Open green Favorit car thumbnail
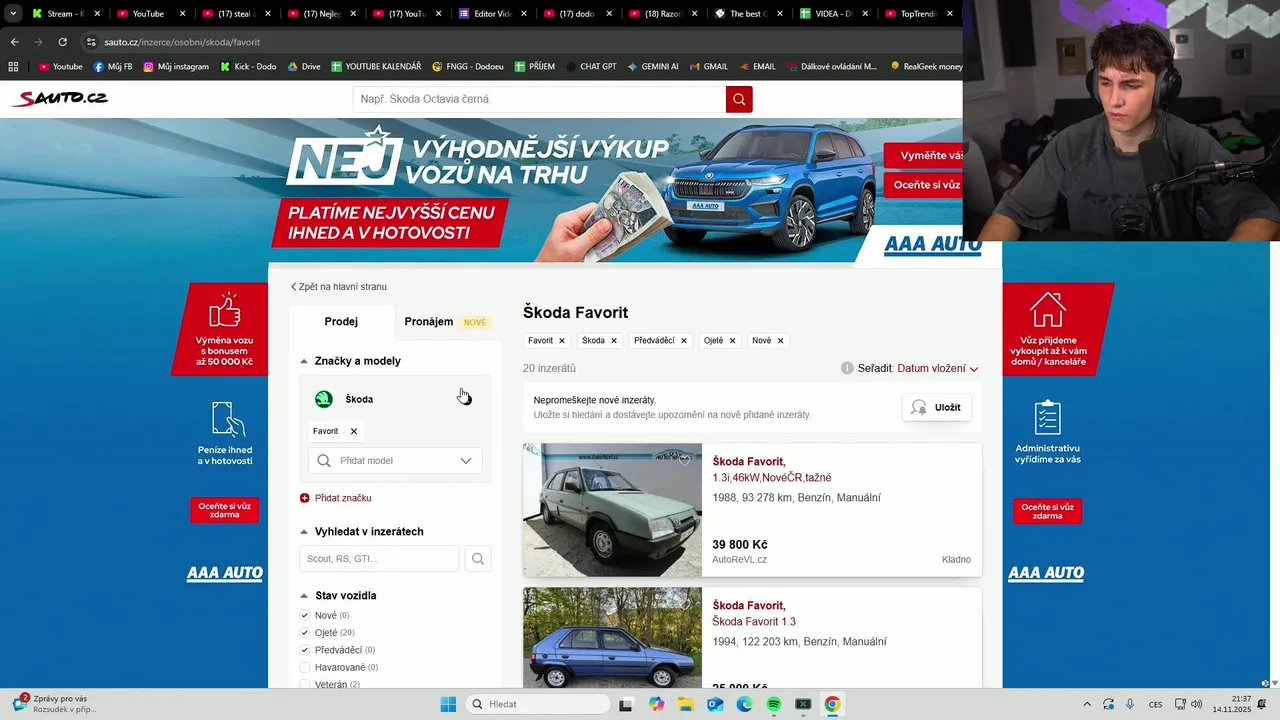 [x=612, y=510]
